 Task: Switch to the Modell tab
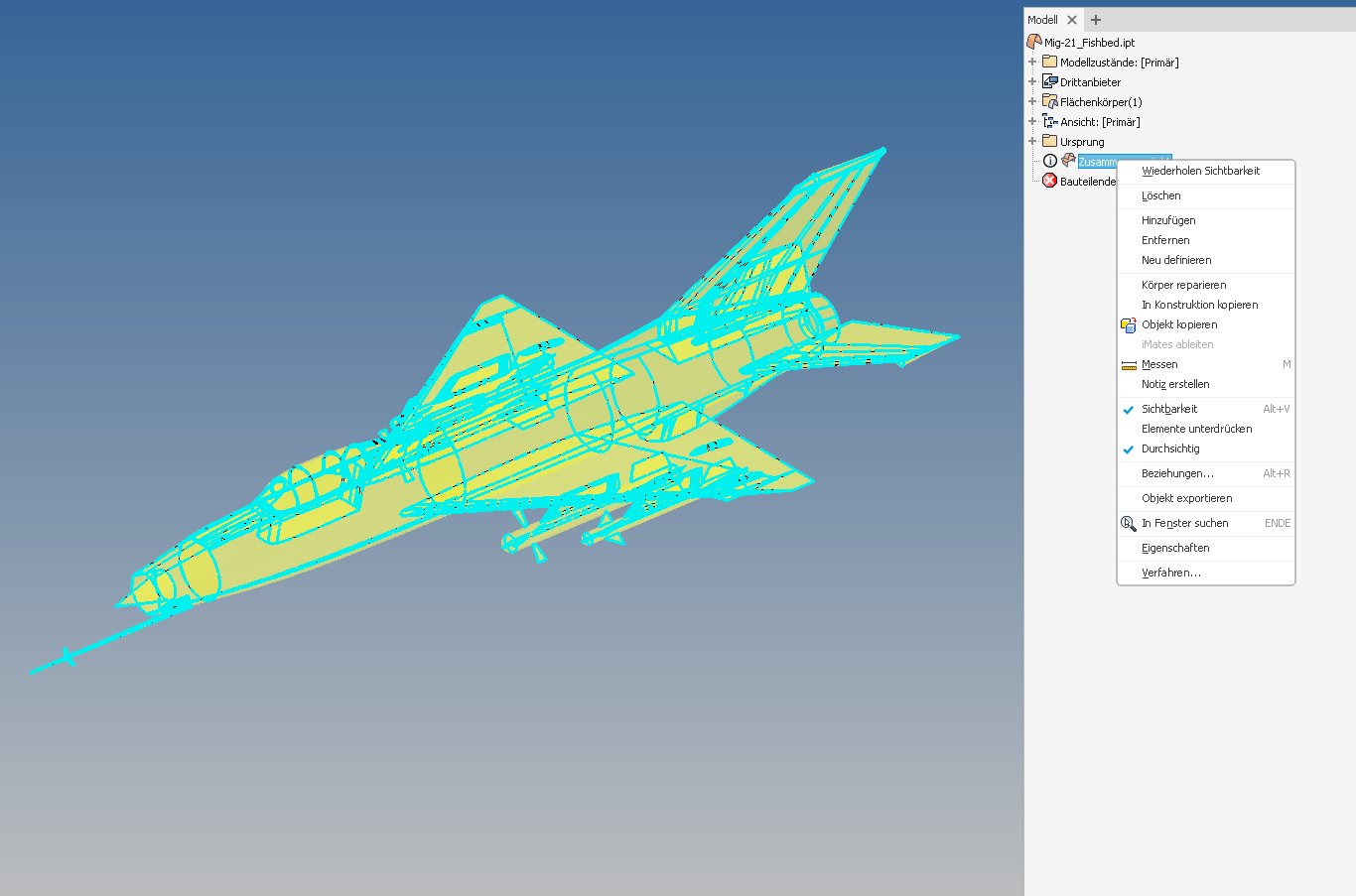pos(1042,19)
